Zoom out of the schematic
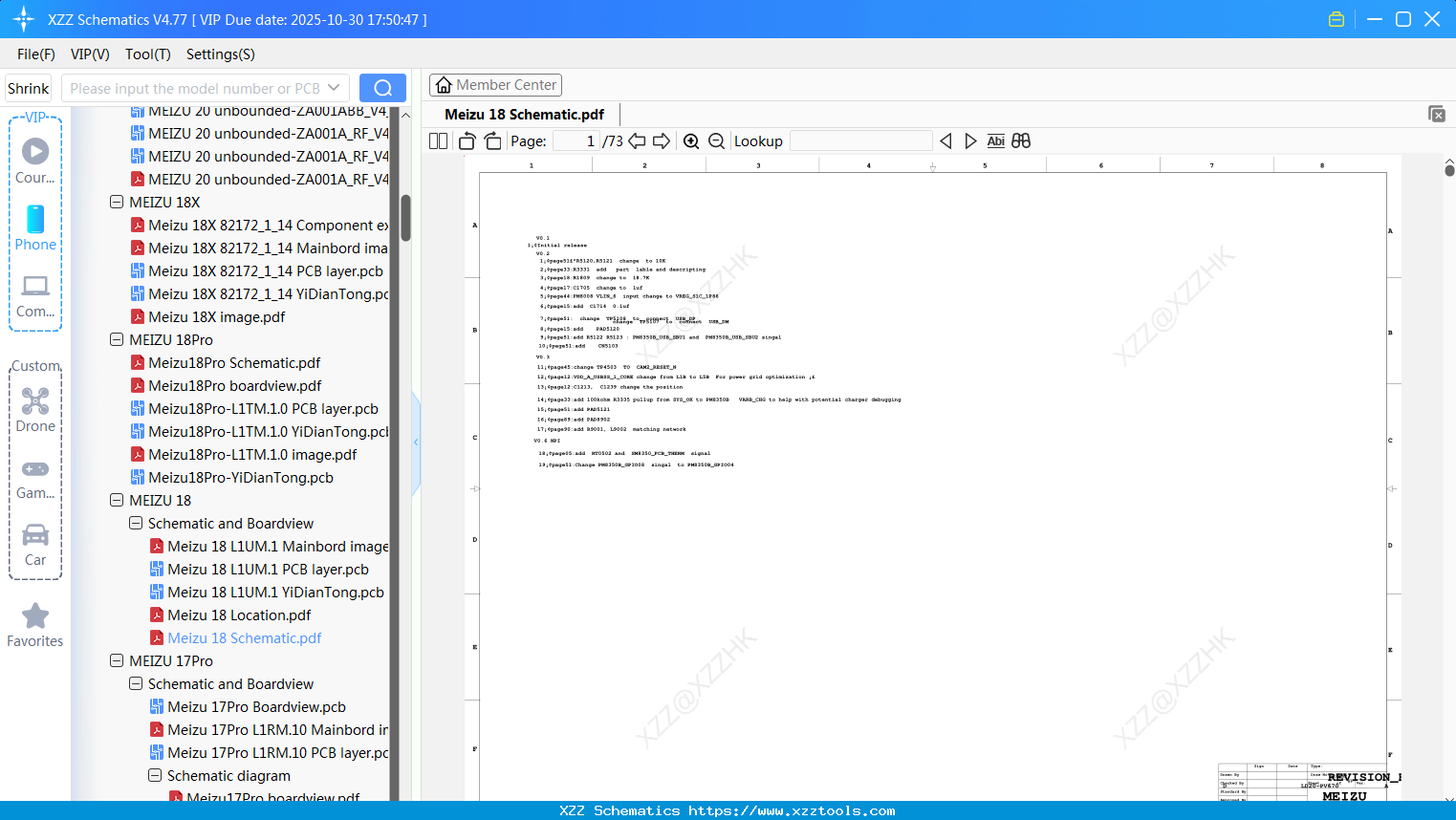This screenshot has height=820, width=1456. pyautogui.click(x=716, y=140)
